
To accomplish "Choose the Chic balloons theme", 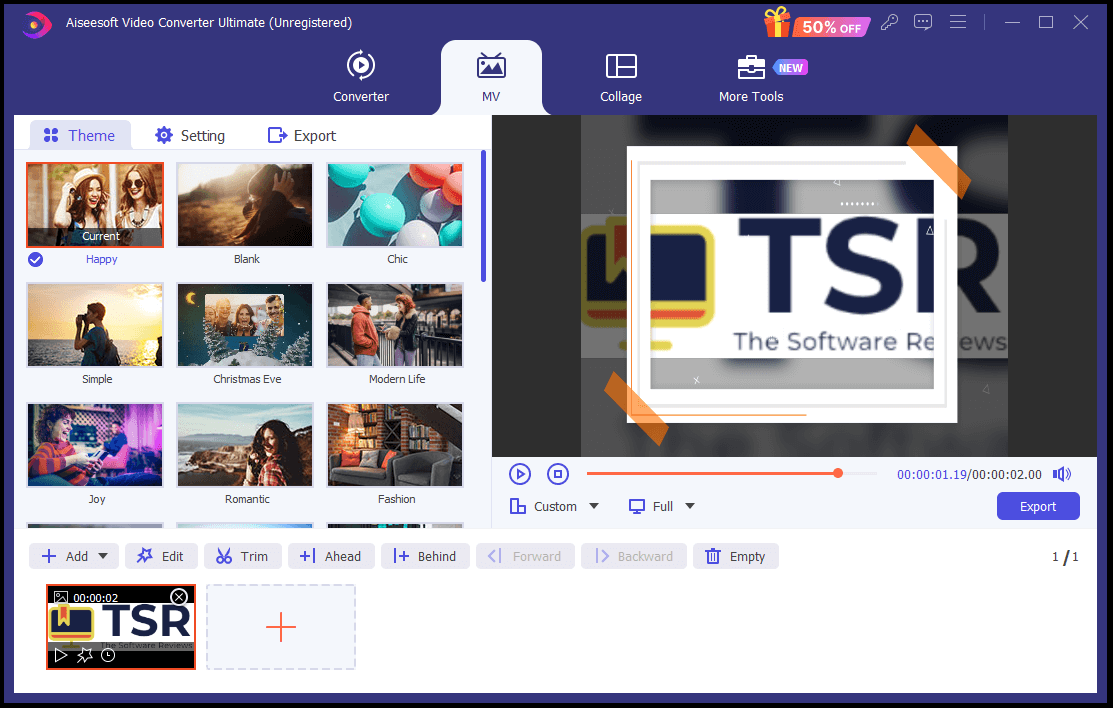I will coord(395,205).
